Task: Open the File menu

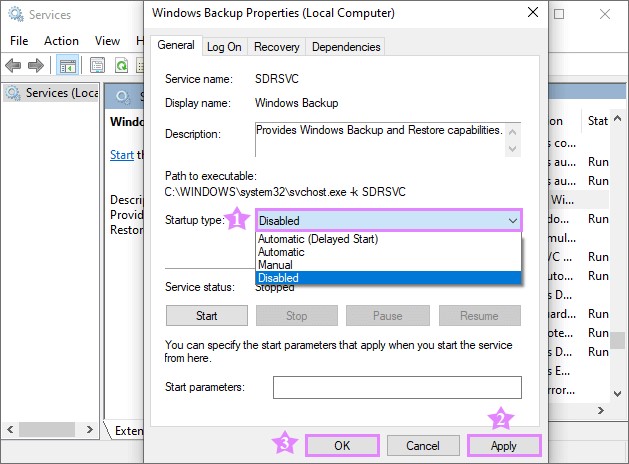Action: [x=19, y=41]
